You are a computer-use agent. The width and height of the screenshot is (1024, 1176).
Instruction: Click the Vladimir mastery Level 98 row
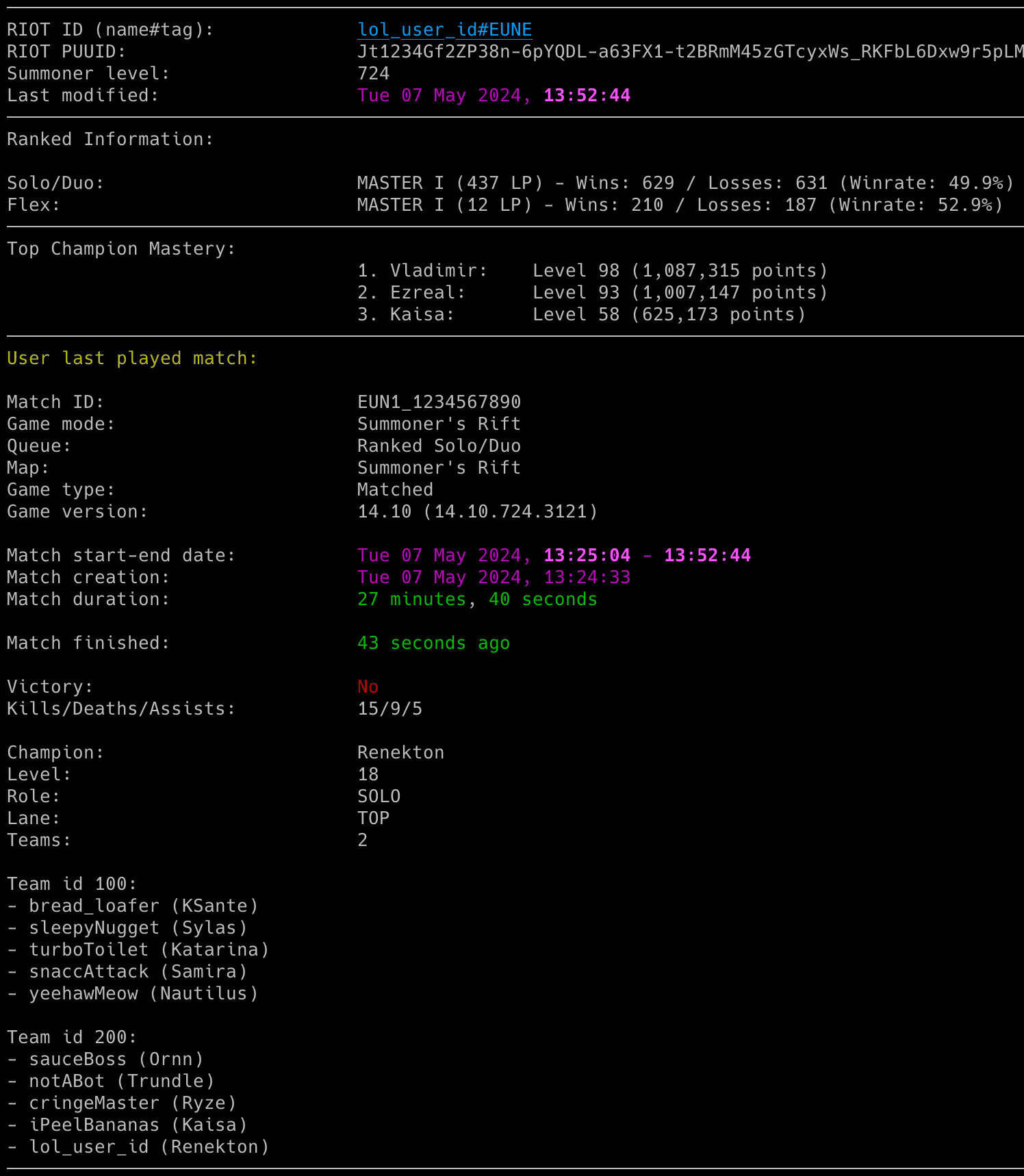592,271
